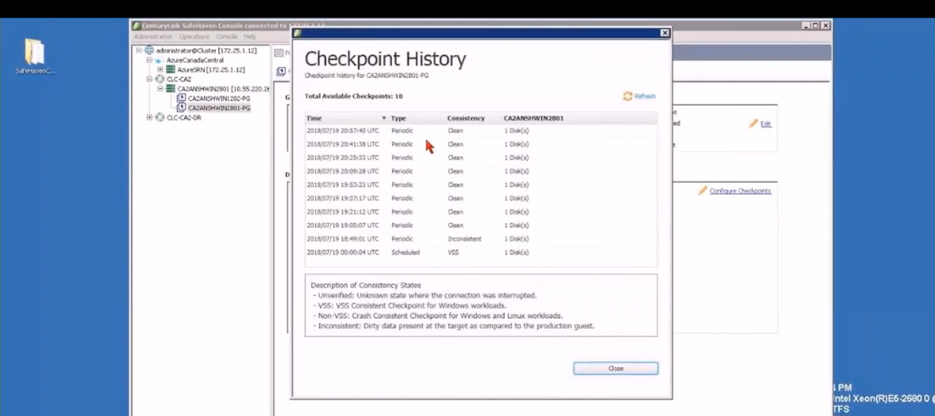
Task: Click the leaf icon in the Checkpoint History title bar
Action: click(x=298, y=33)
